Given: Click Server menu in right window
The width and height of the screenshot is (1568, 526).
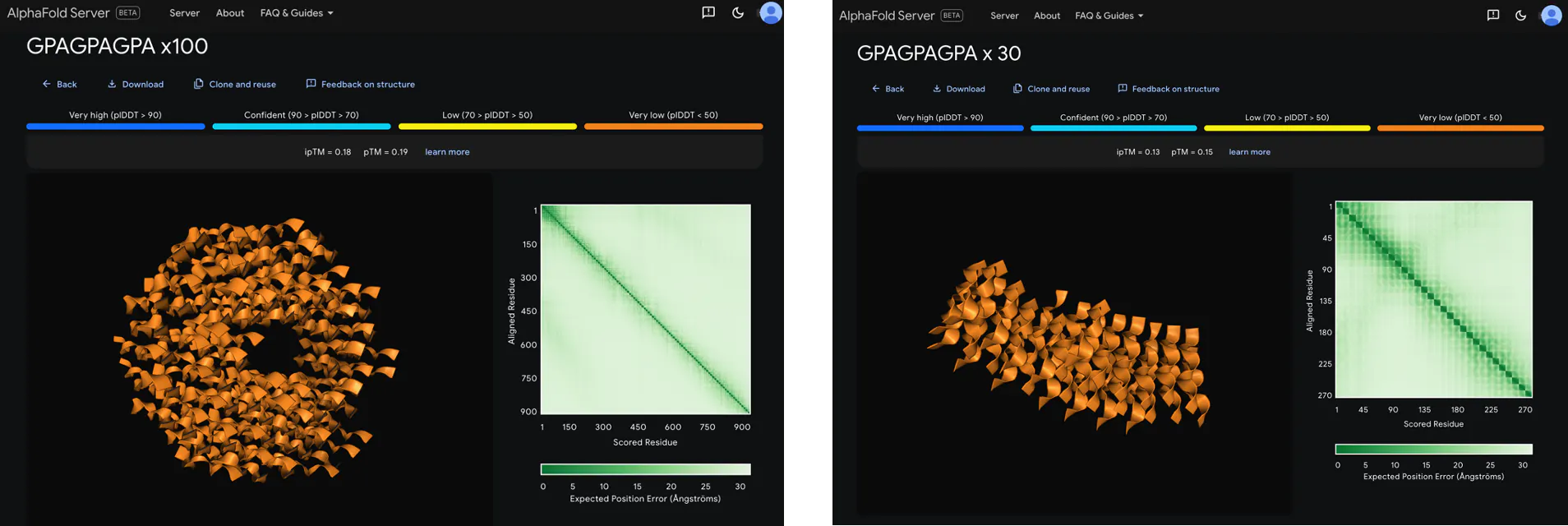Looking at the screenshot, I should coord(1004,16).
